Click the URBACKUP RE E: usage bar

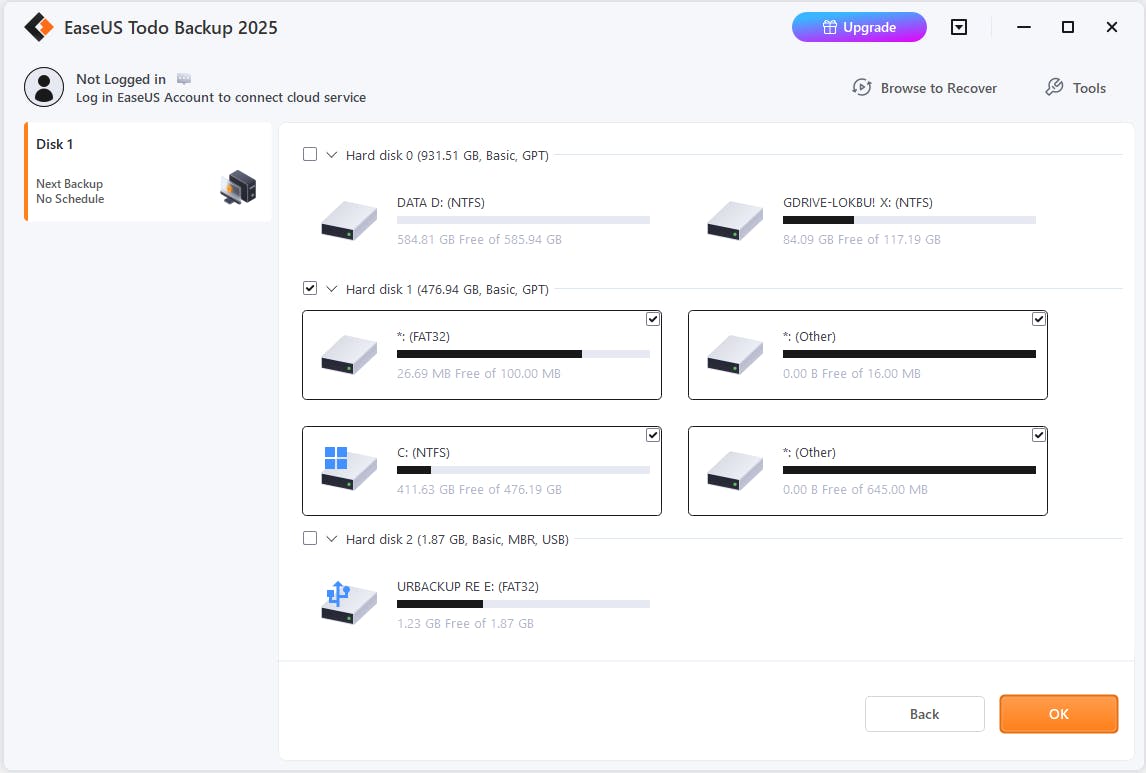(523, 603)
